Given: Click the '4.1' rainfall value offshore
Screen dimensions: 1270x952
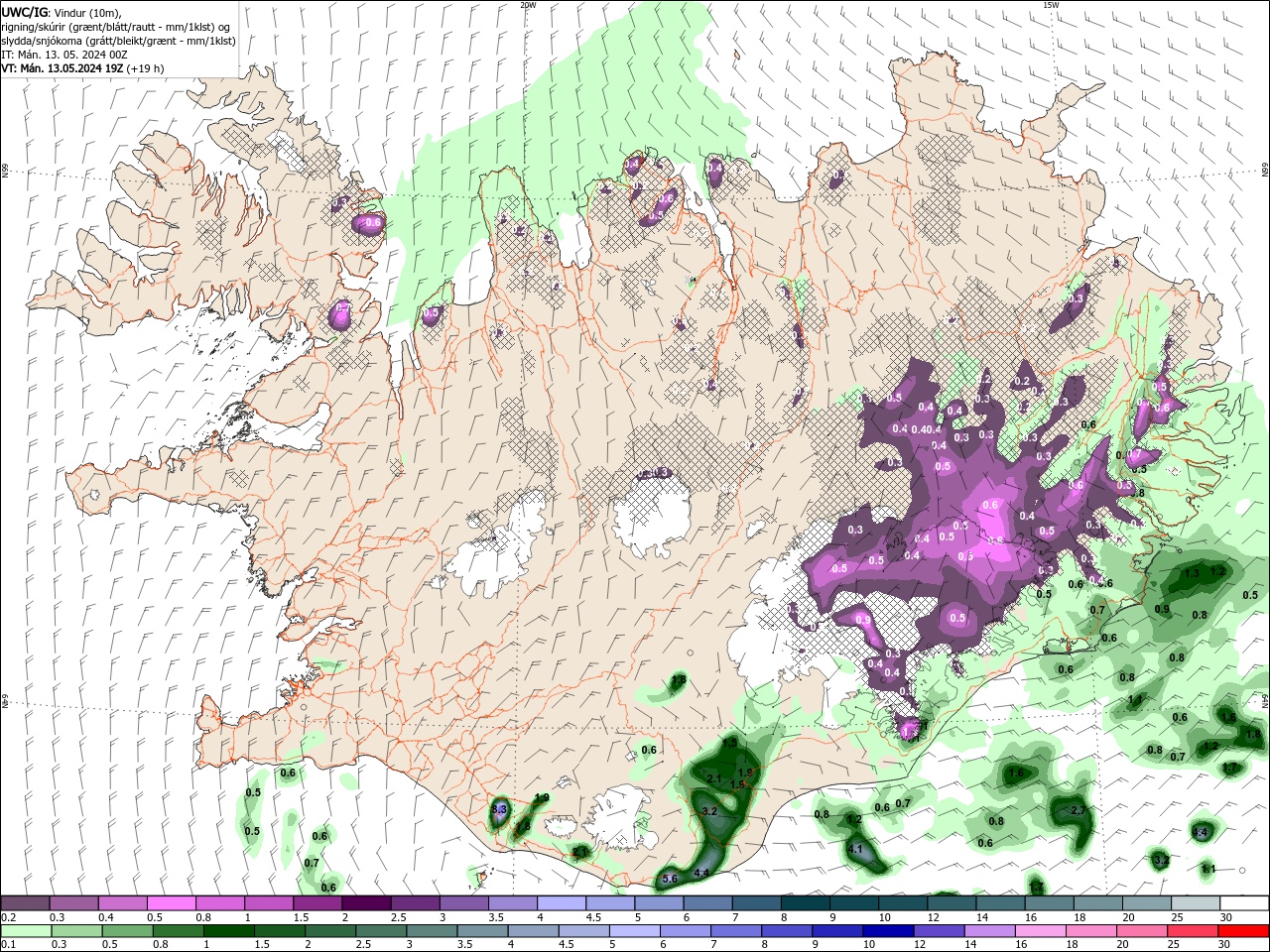Looking at the screenshot, I should pos(856,850).
